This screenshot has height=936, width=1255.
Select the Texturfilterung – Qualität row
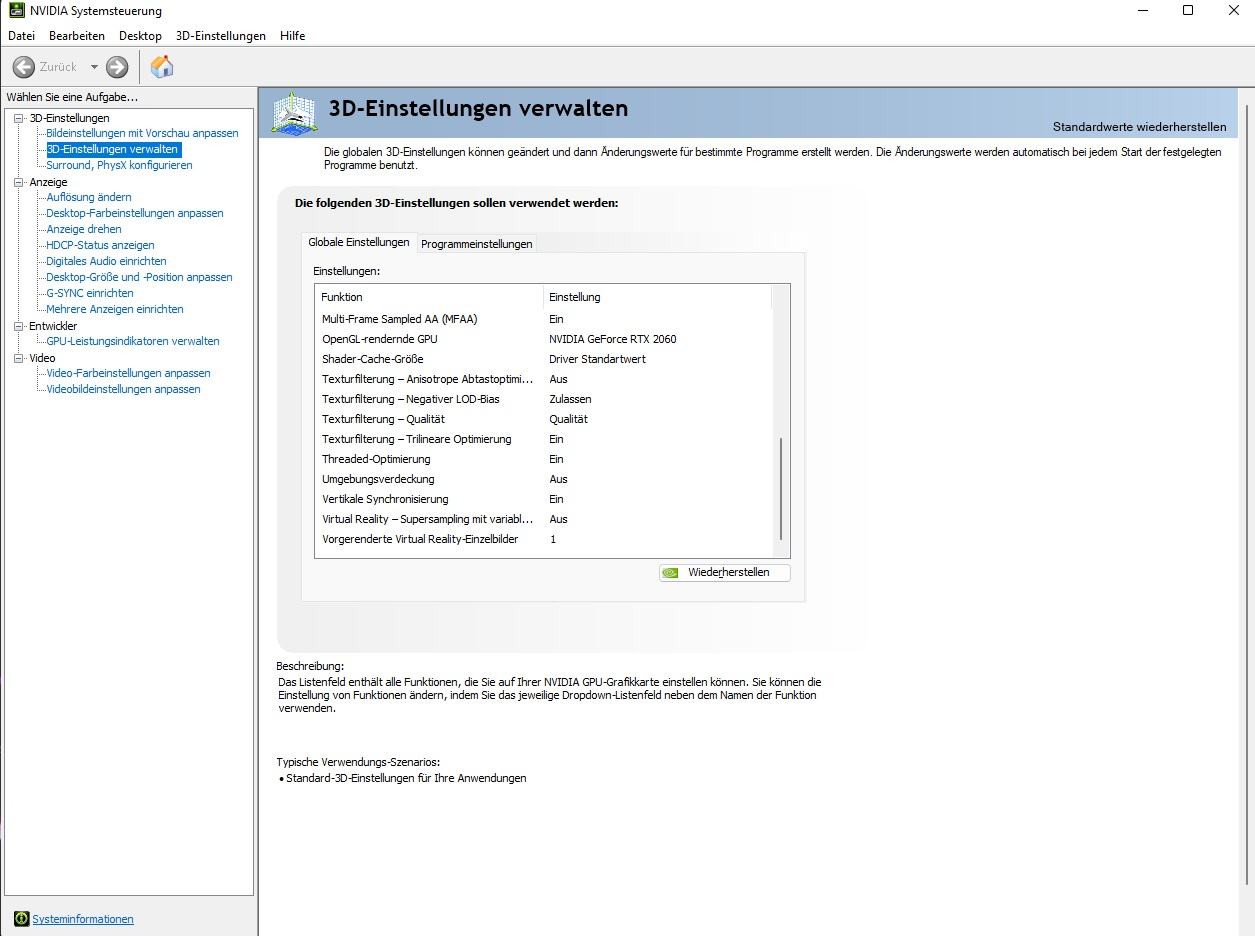pos(544,419)
